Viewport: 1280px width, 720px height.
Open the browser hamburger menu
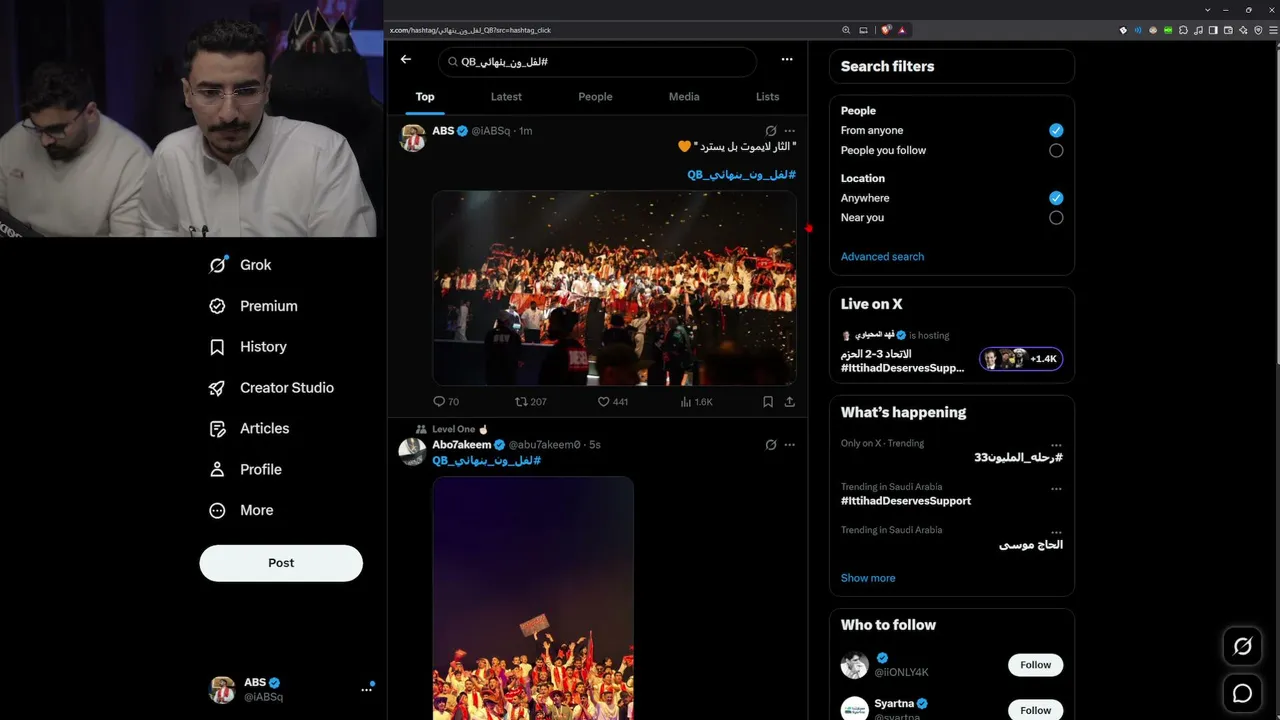1272,30
